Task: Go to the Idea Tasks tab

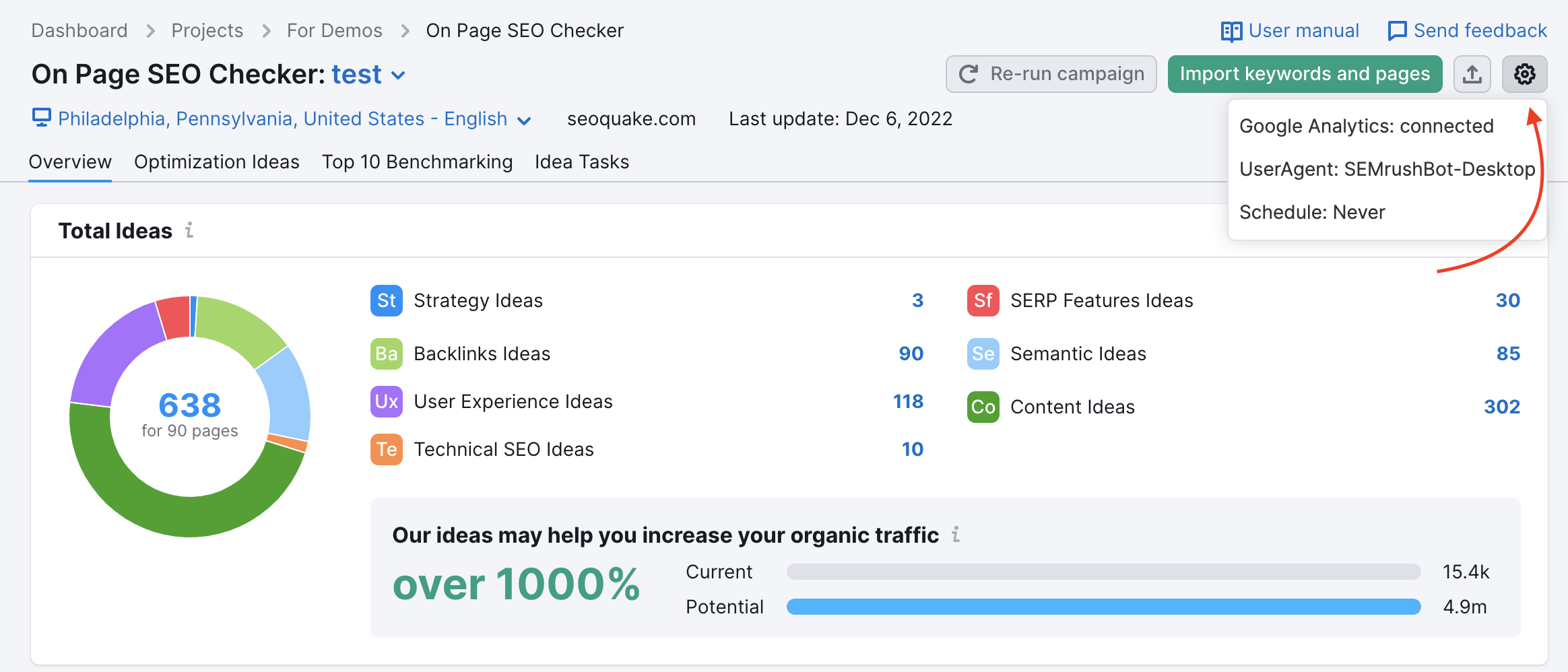Action: click(581, 162)
